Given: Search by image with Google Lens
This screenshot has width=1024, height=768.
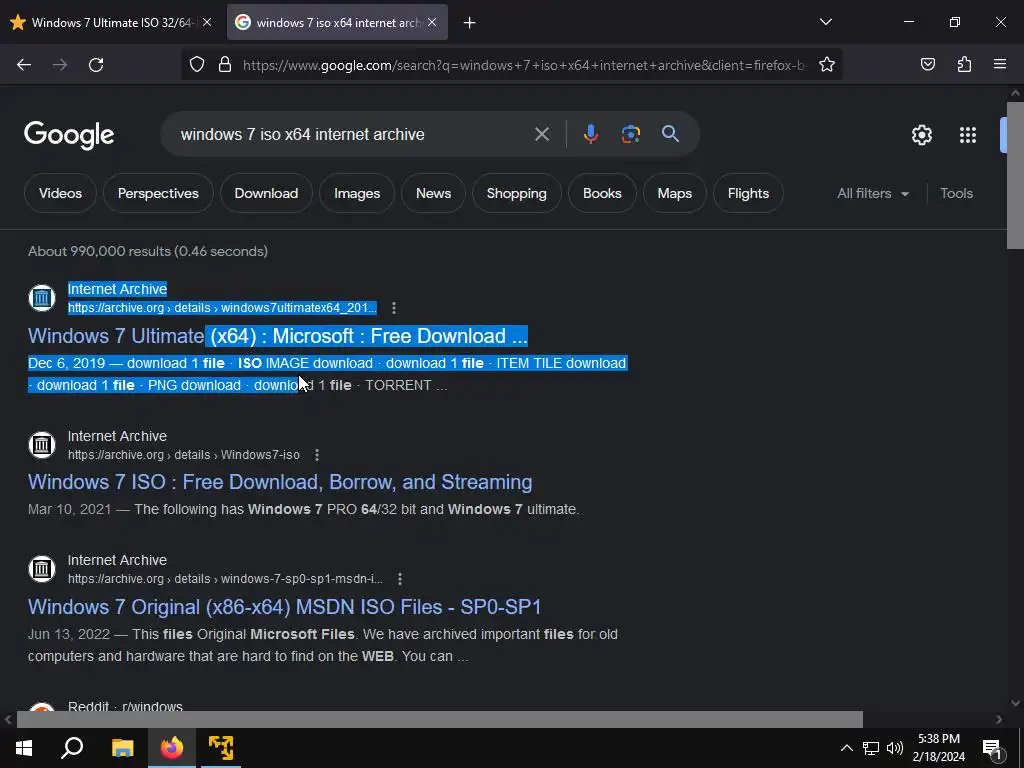Looking at the screenshot, I should coord(630,135).
